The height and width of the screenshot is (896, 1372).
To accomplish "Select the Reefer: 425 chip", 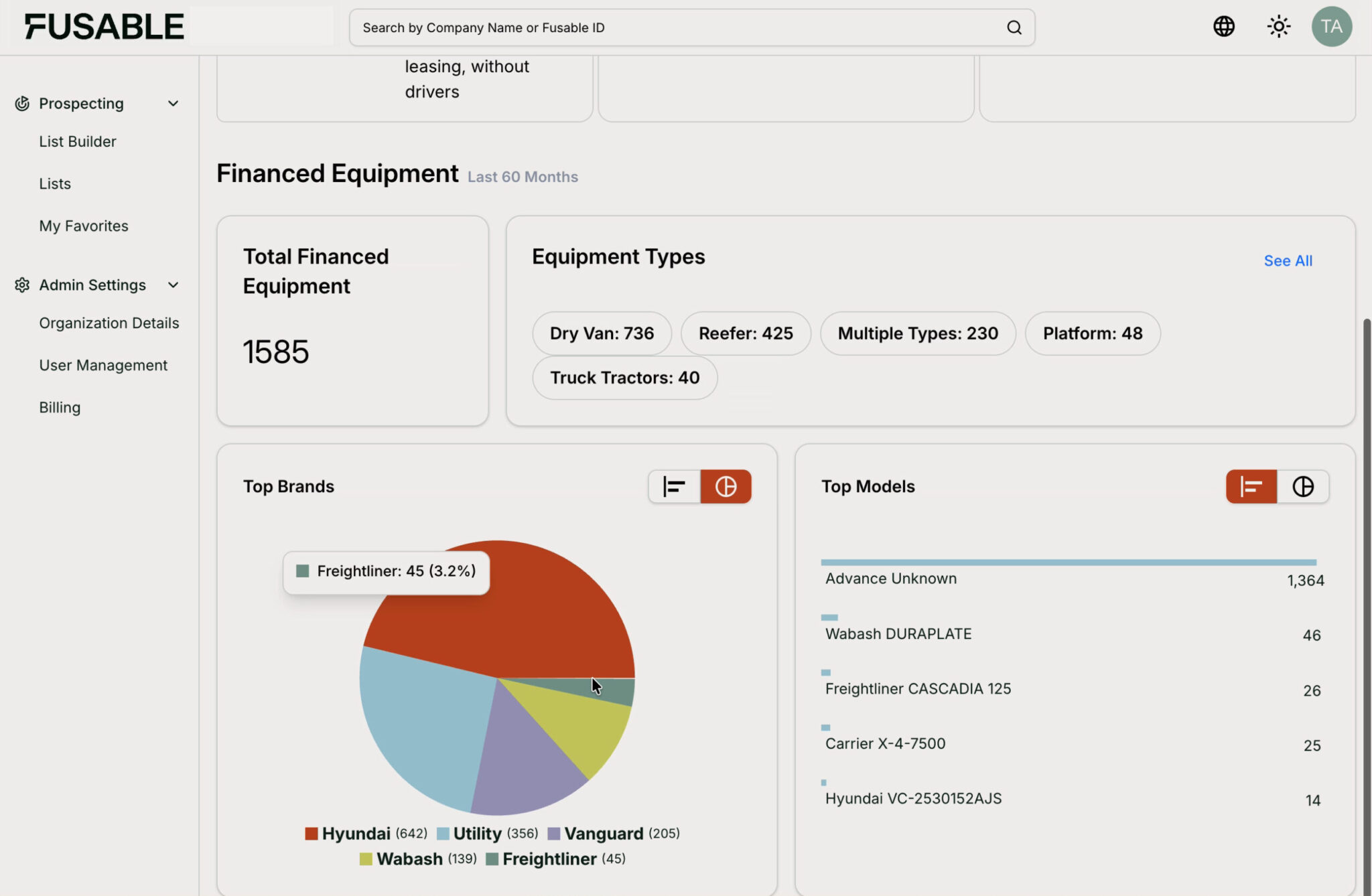I will [x=746, y=333].
